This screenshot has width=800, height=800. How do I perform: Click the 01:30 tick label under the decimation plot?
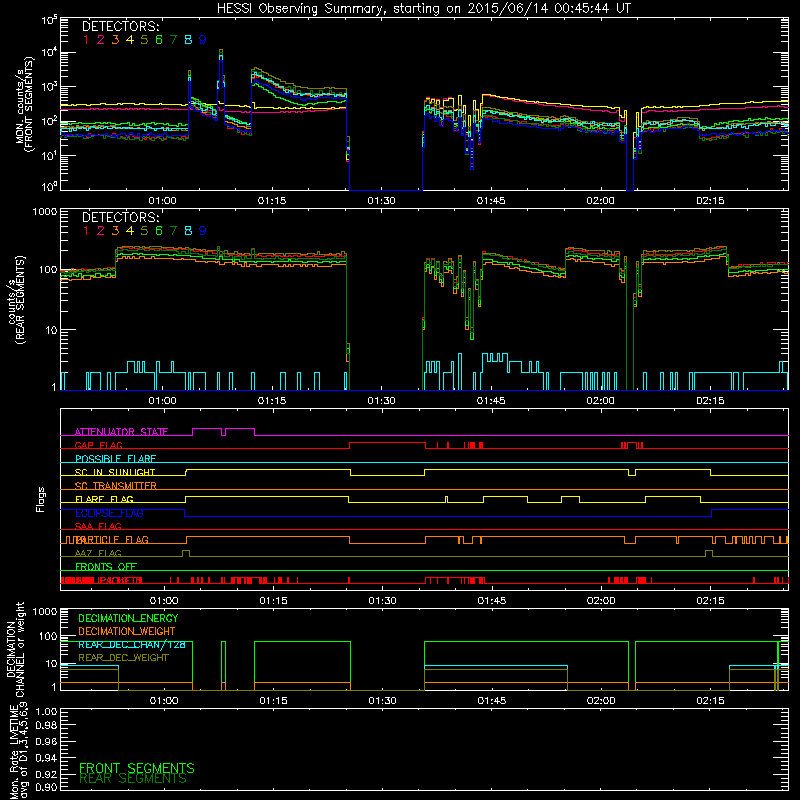(383, 701)
